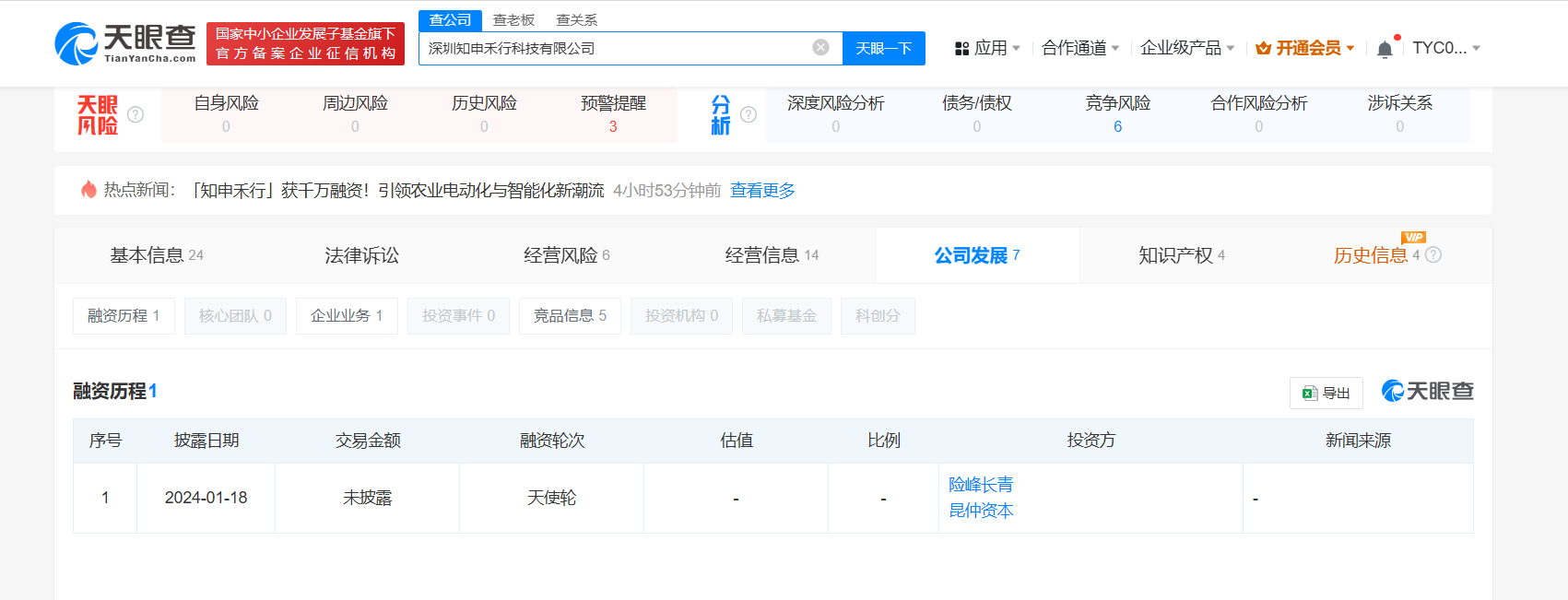
Task: Select the 科创分 sub-tab
Action: [x=878, y=316]
